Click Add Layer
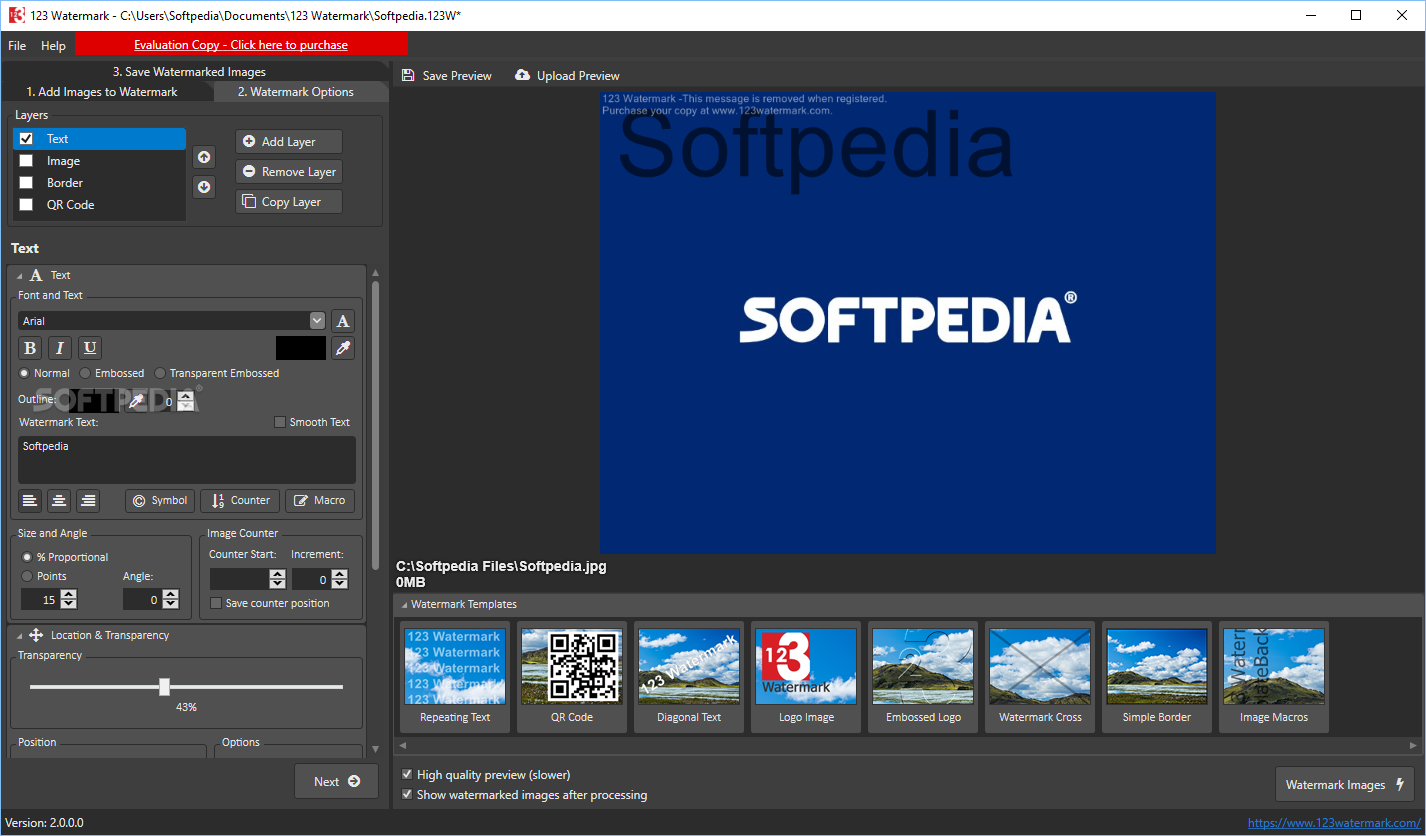Screen dimensions: 1426x836 click(x=289, y=142)
